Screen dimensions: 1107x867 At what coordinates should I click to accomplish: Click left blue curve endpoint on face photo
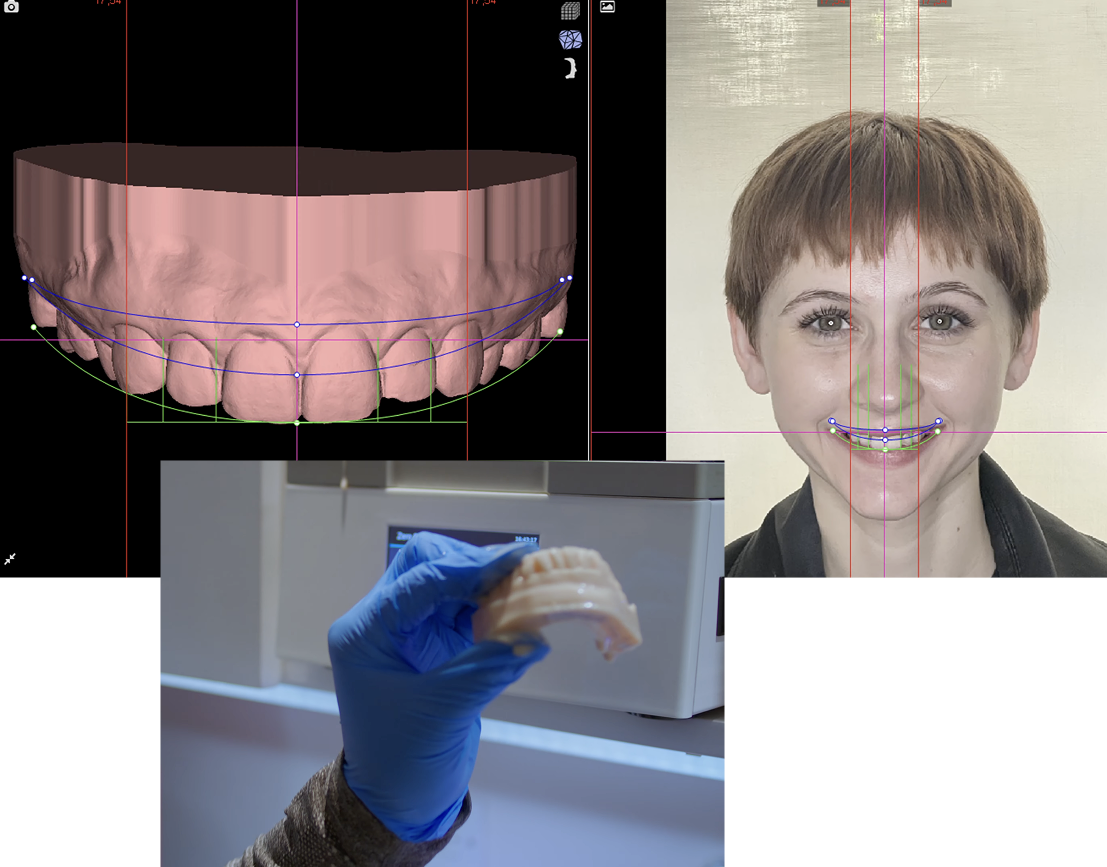[831, 421]
